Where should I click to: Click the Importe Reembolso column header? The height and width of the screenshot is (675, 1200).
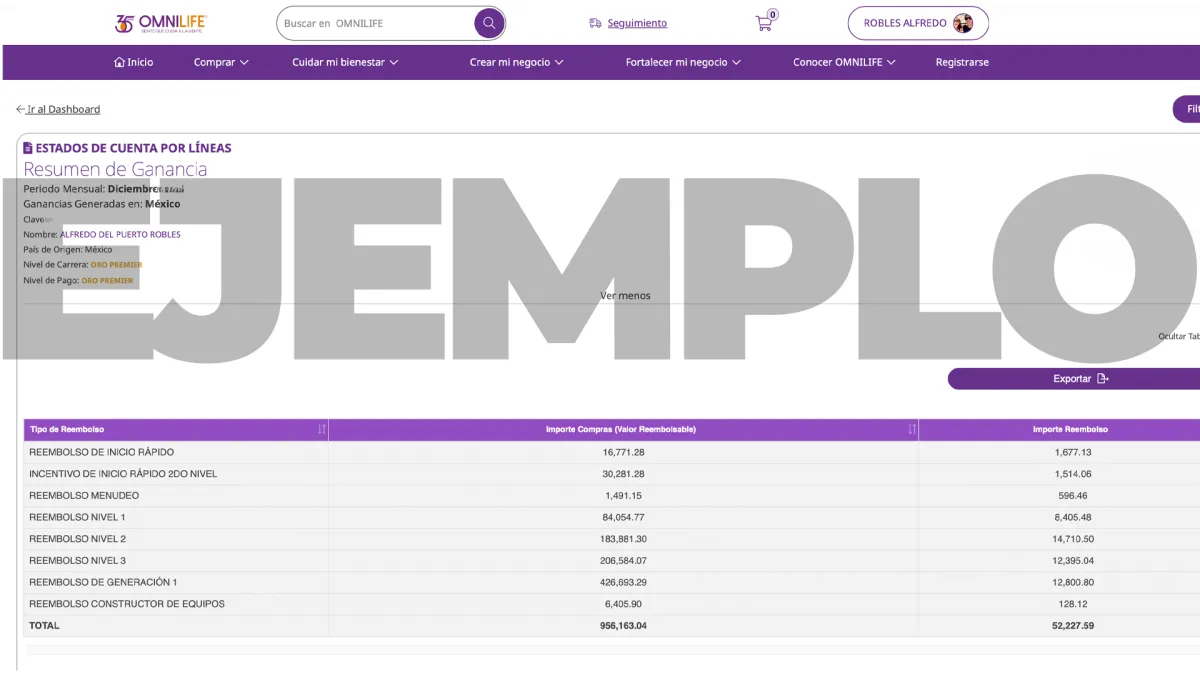(1070, 429)
